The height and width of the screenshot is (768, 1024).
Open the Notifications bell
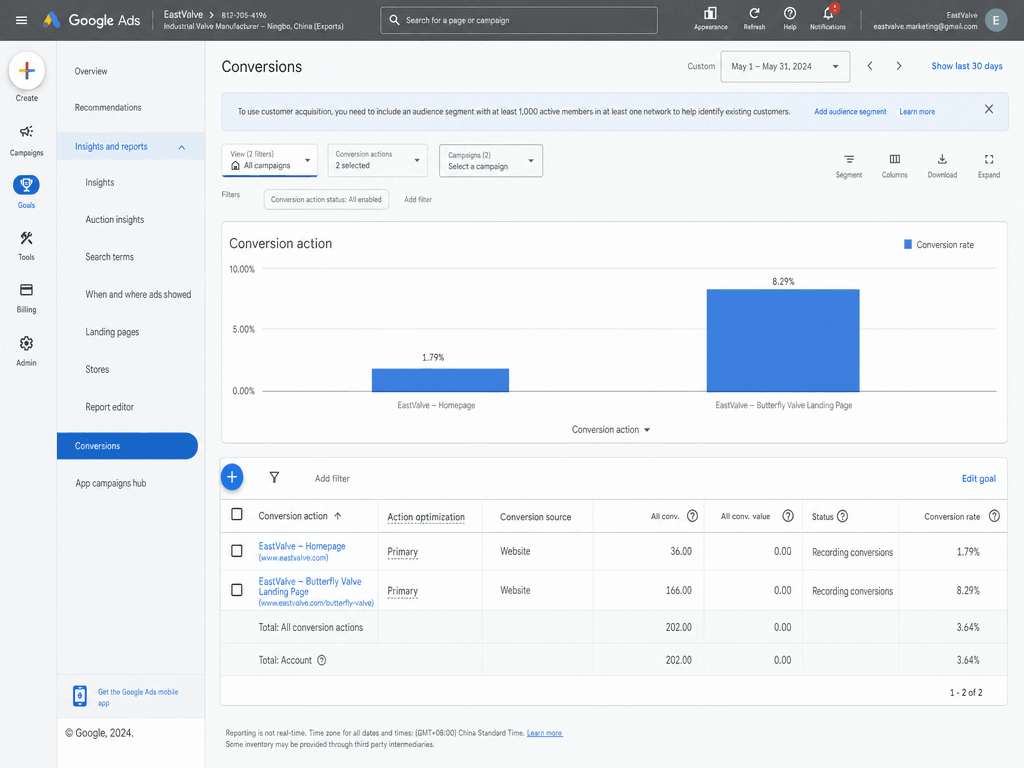(x=828, y=14)
